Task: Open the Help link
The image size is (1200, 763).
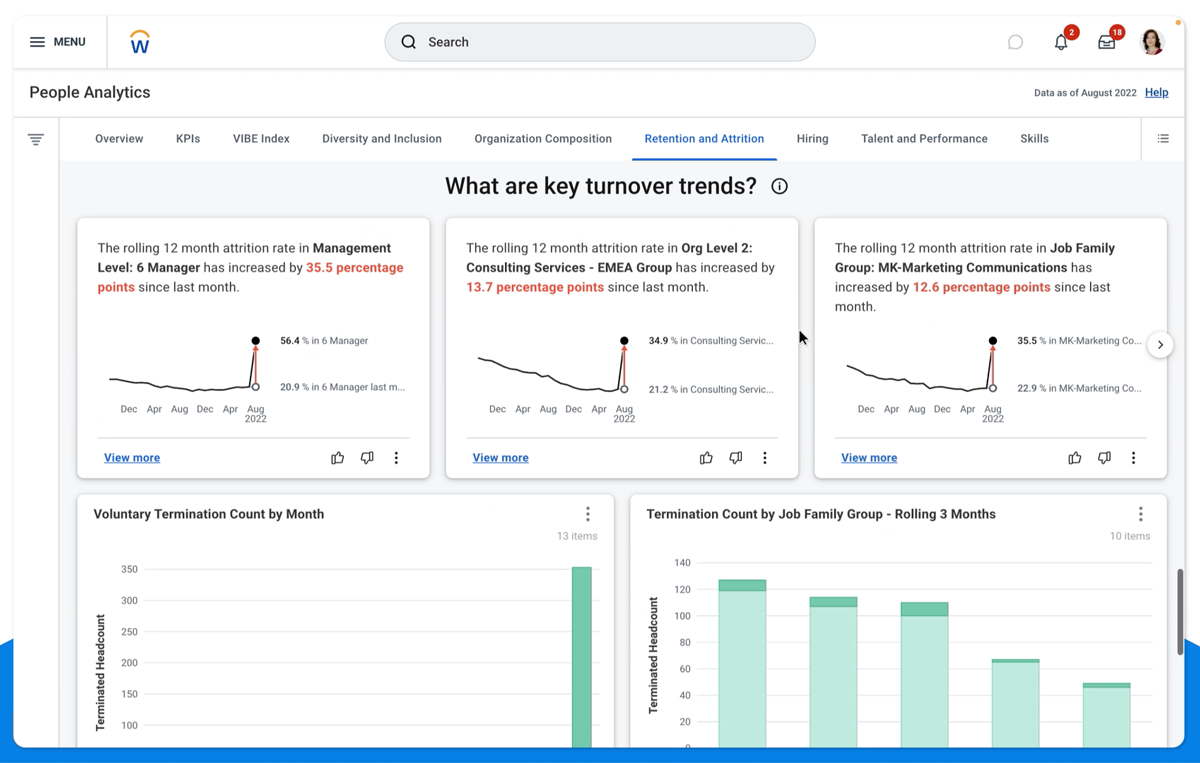Action: tap(1156, 92)
